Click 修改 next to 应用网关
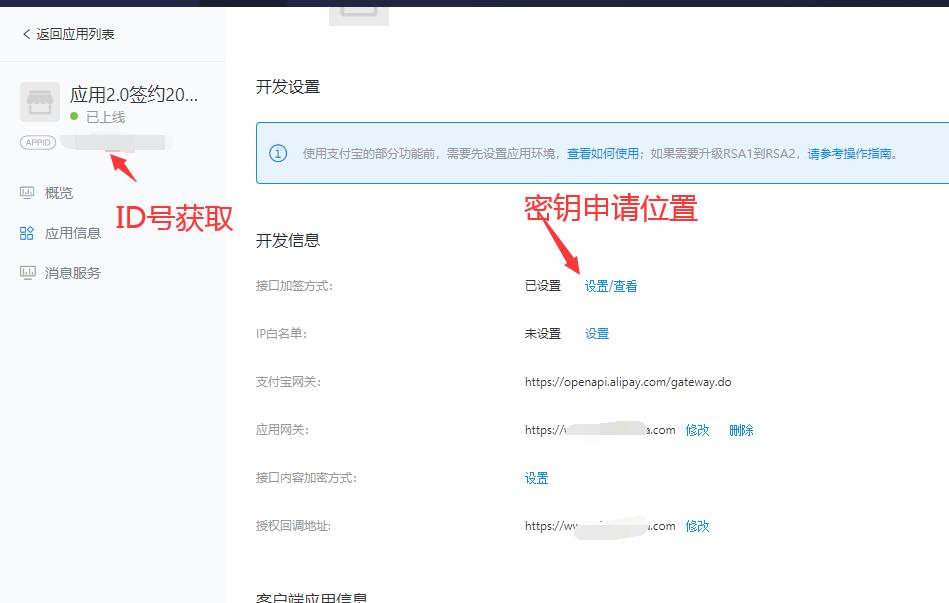The height and width of the screenshot is (603, 949). (x=697, y=430)
